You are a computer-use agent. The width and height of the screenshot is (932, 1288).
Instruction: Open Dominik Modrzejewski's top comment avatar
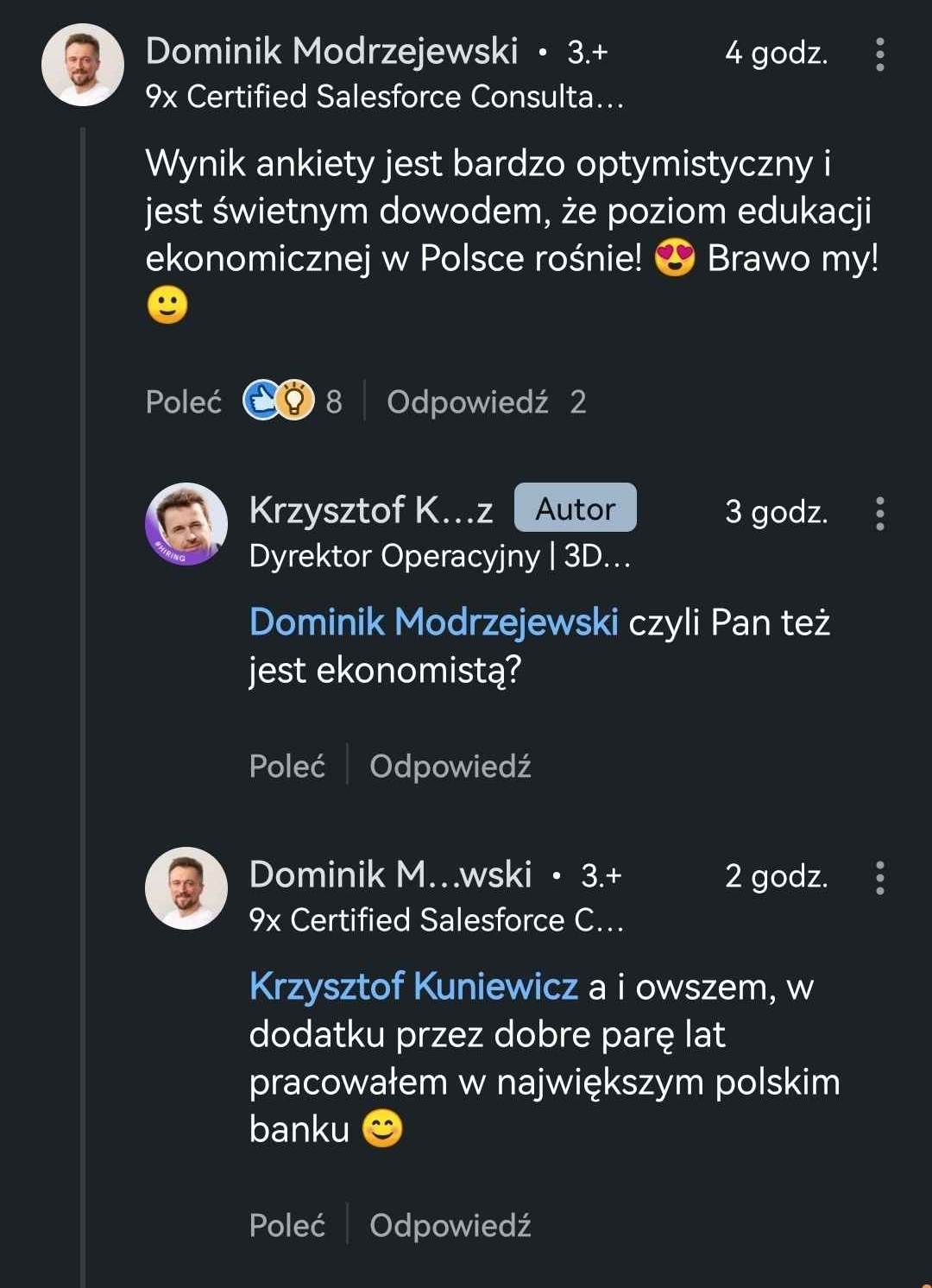tap(83, 65)
